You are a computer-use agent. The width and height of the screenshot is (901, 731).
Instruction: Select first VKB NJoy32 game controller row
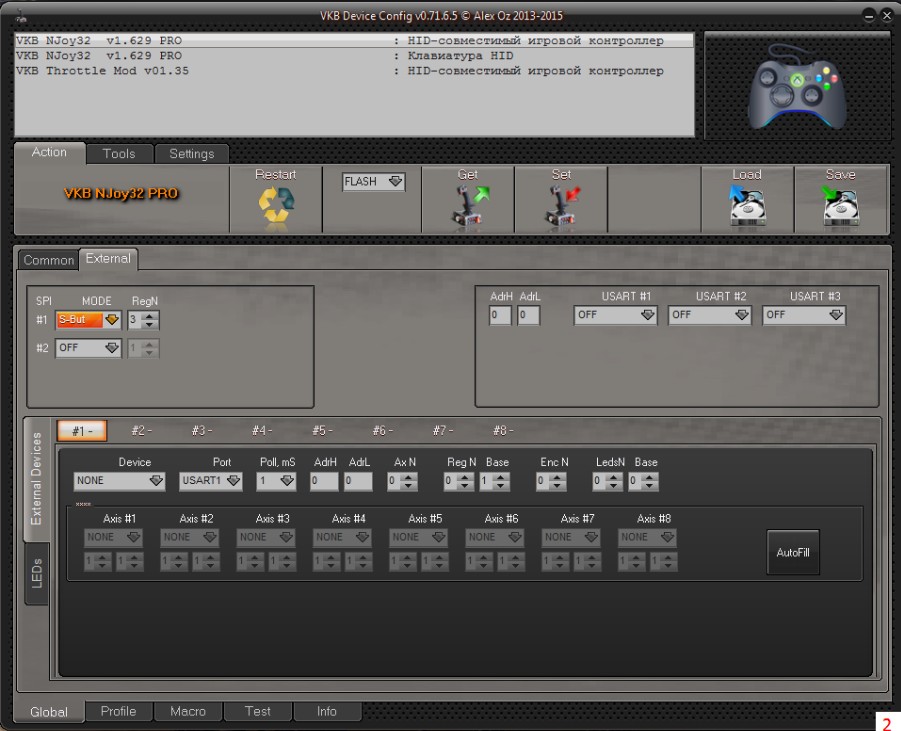[354, 41]
